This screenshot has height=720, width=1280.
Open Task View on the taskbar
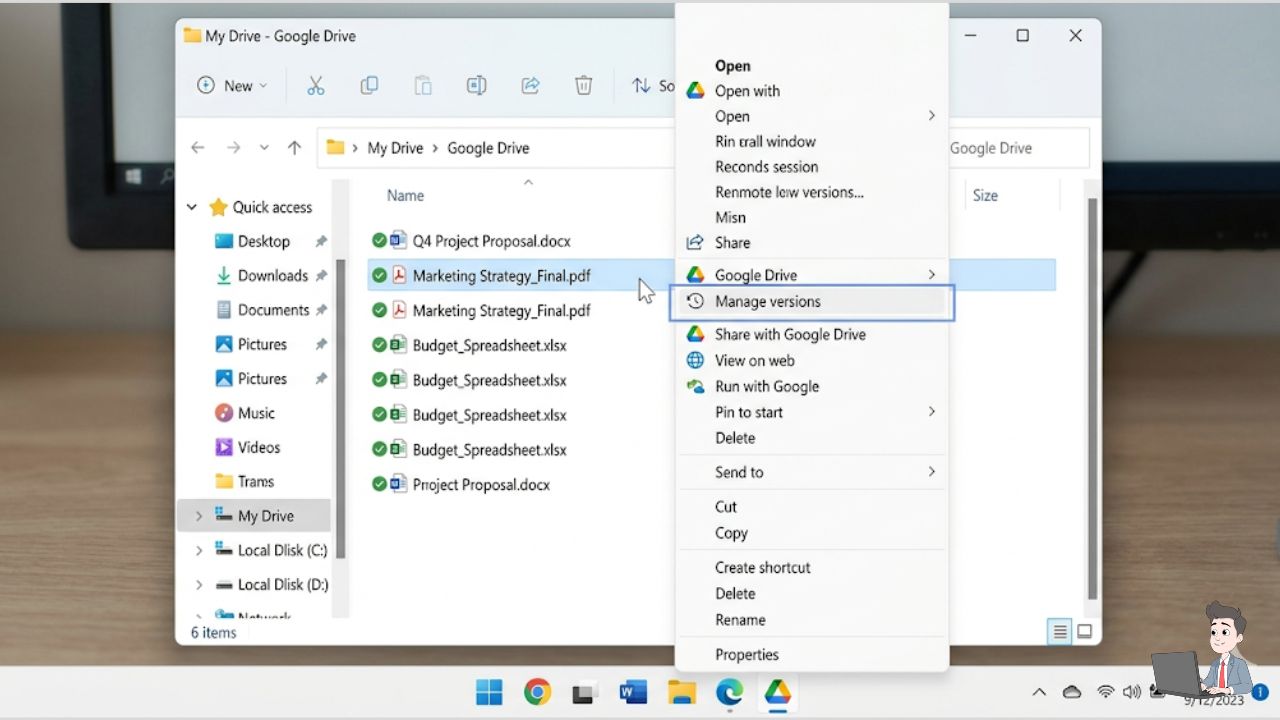pyautogui.click(x=585, y=692)
